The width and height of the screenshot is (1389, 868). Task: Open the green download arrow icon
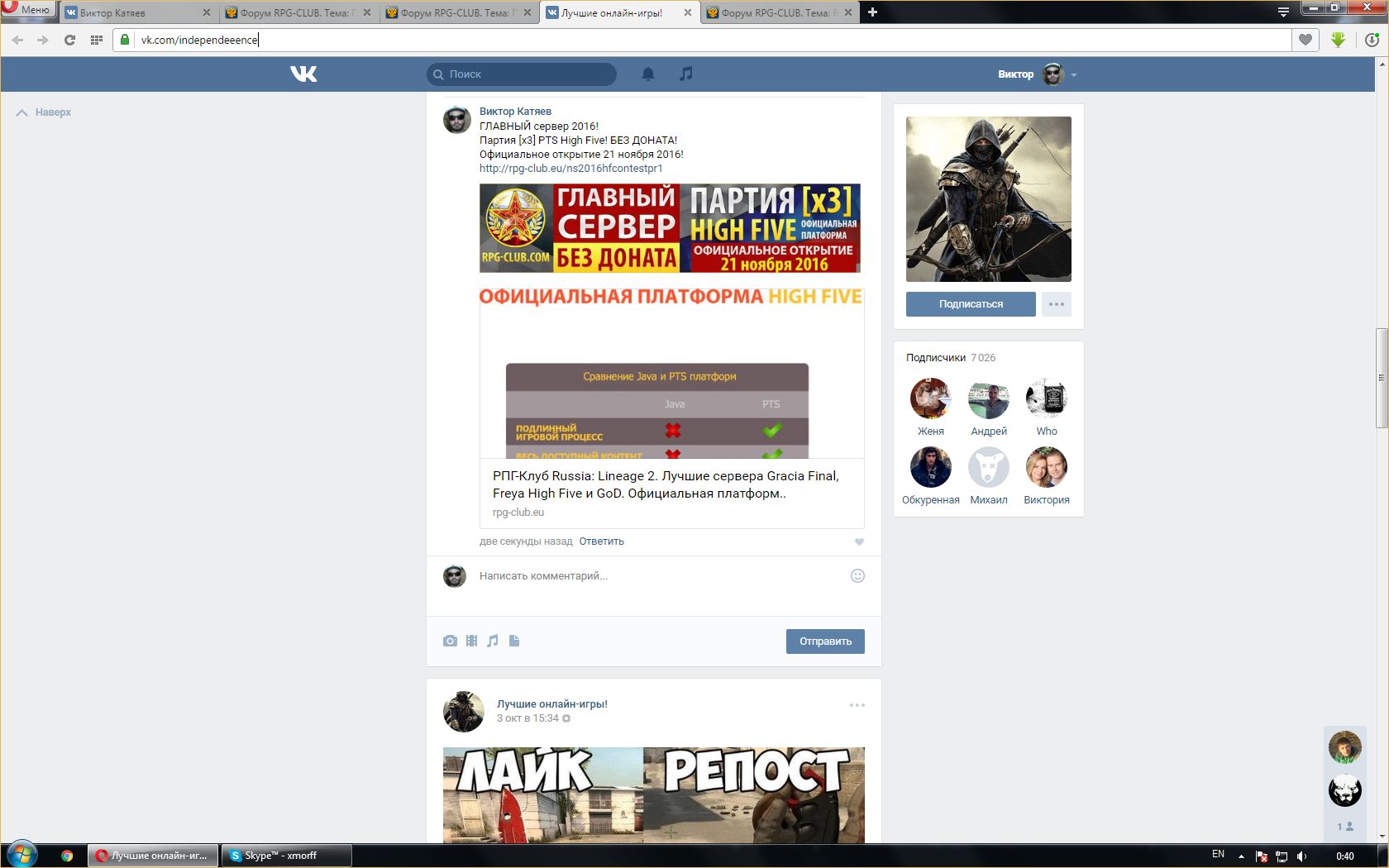click(x=1339, y=40)
